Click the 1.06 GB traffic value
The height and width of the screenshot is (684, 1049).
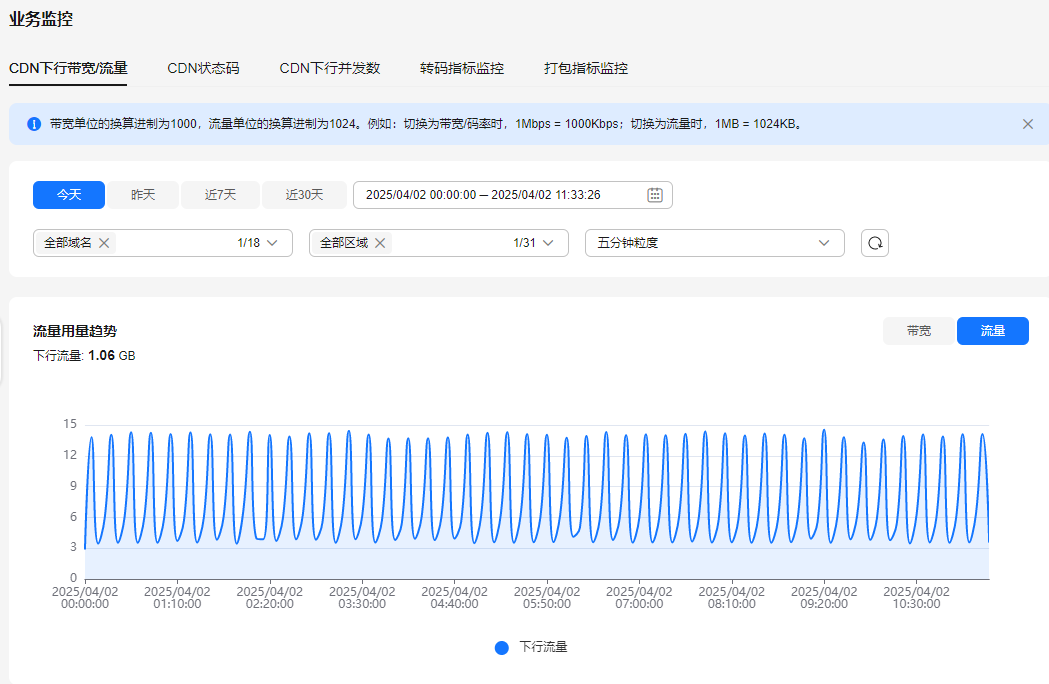pyautogui.click(x=112, y=355)
